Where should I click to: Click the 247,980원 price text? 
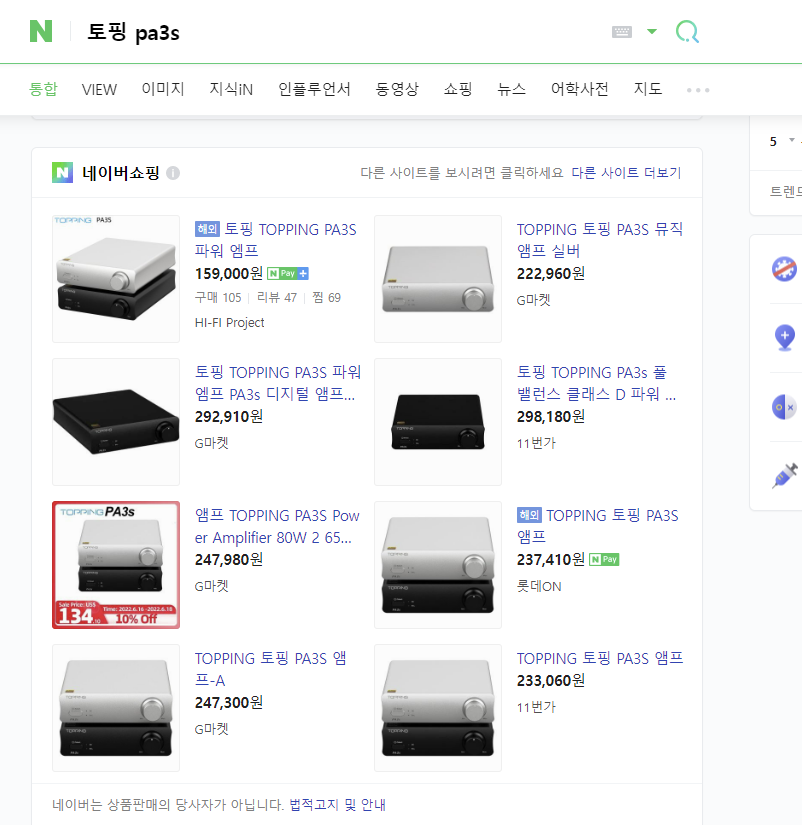[228, 560]
